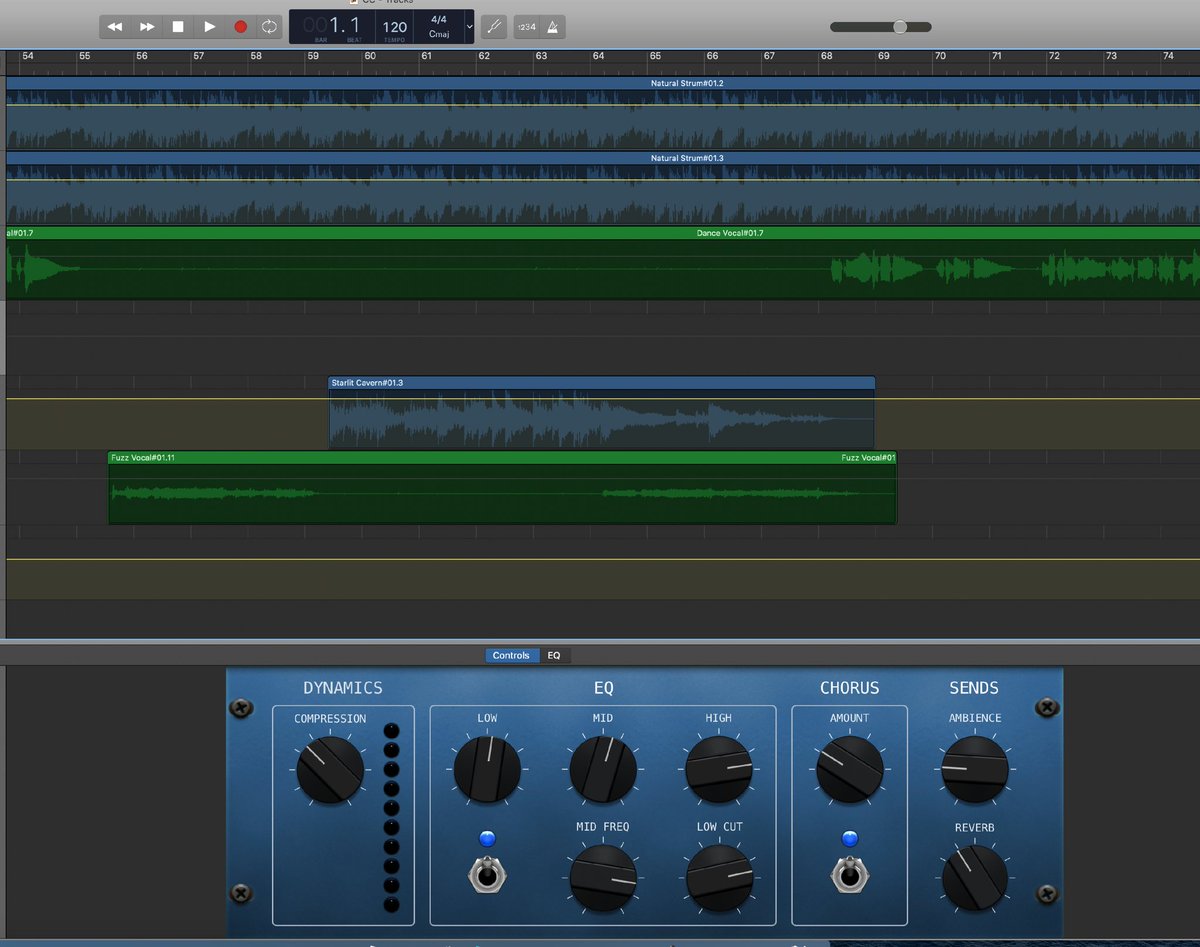Toggle the Cycle loop button
The height and width of the screenshot is (947, 1200).
tap(269, 27)
